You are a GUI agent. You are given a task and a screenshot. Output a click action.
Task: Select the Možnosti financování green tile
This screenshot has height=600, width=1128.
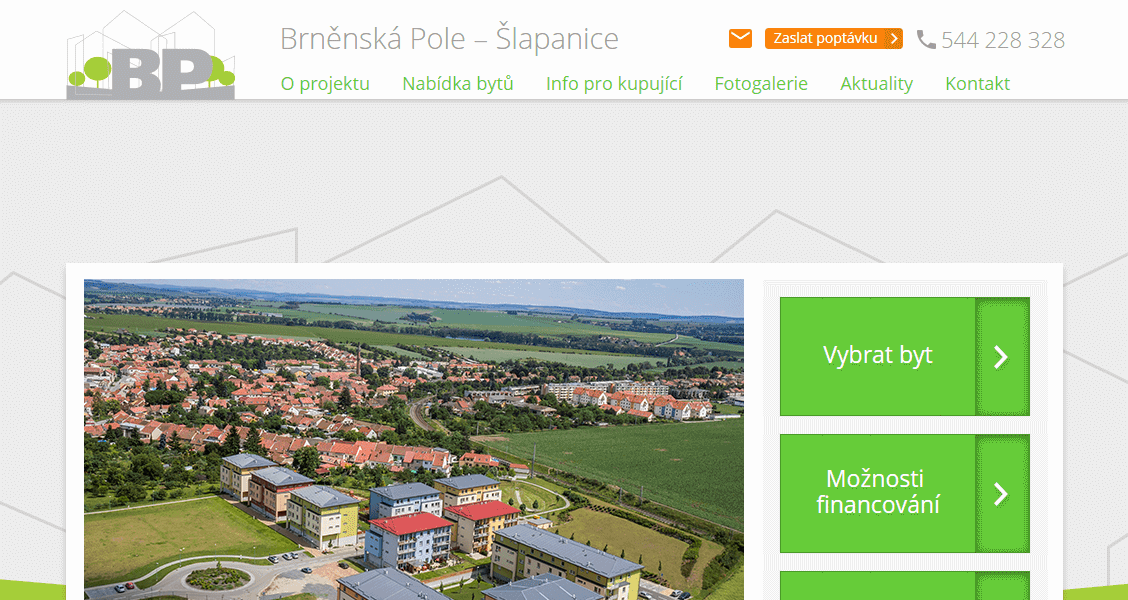(905, 494)
